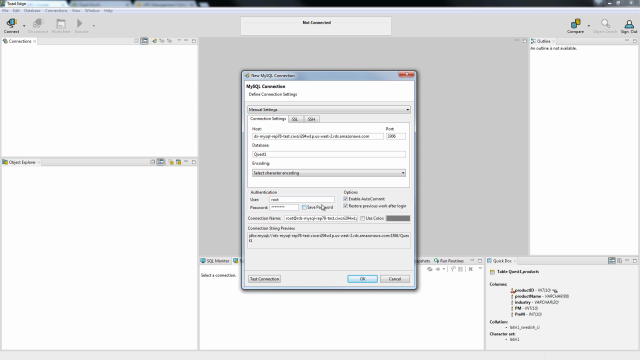Click the Worksheet toolbar icon

tap(61, 25)
